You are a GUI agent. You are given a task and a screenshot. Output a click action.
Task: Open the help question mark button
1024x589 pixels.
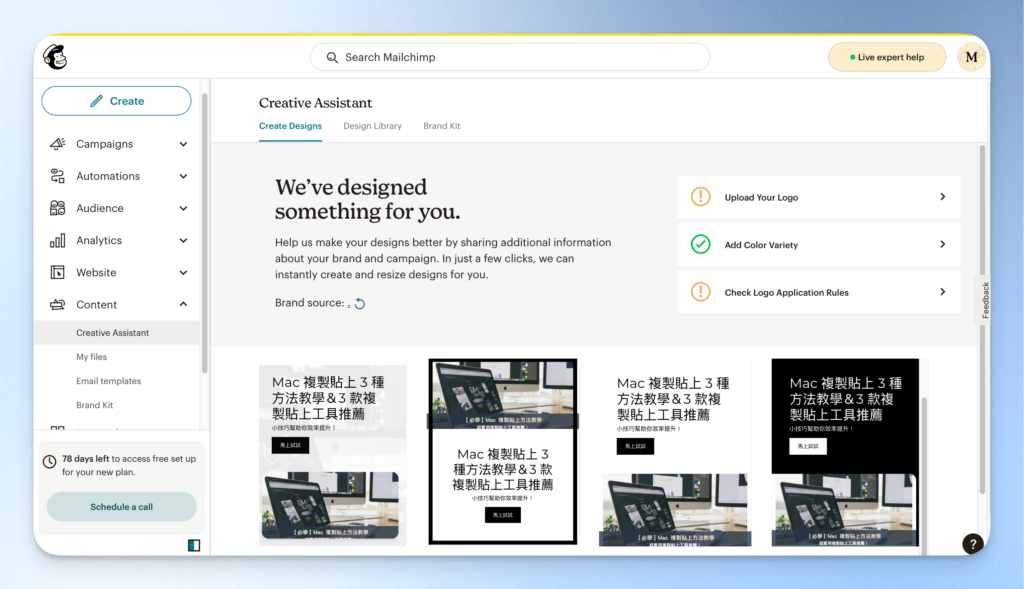[x=972, y=544]
